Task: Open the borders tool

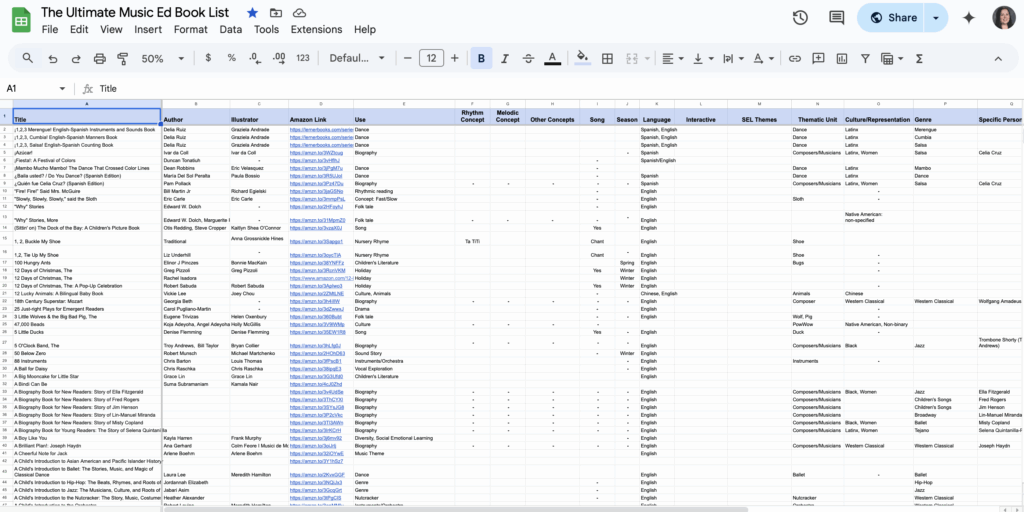Action: pos(607,58)
